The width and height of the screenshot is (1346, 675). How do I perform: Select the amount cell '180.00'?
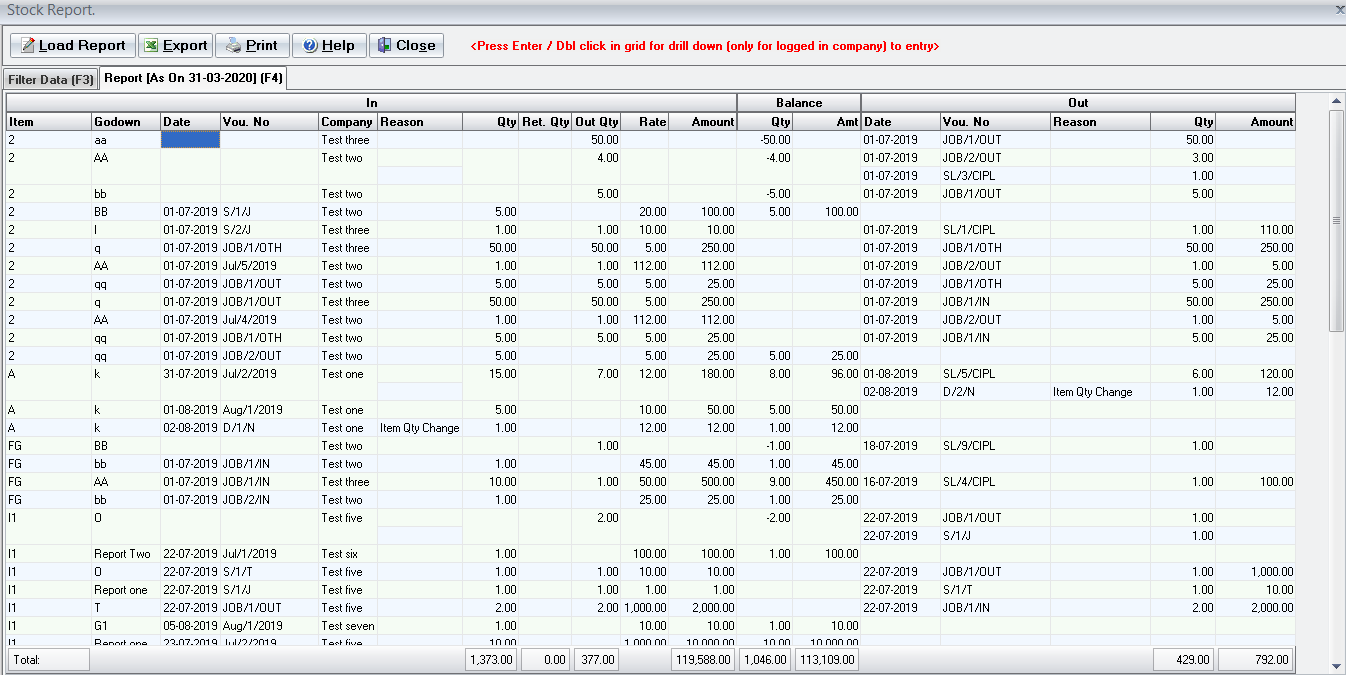[x=703, y=374]
